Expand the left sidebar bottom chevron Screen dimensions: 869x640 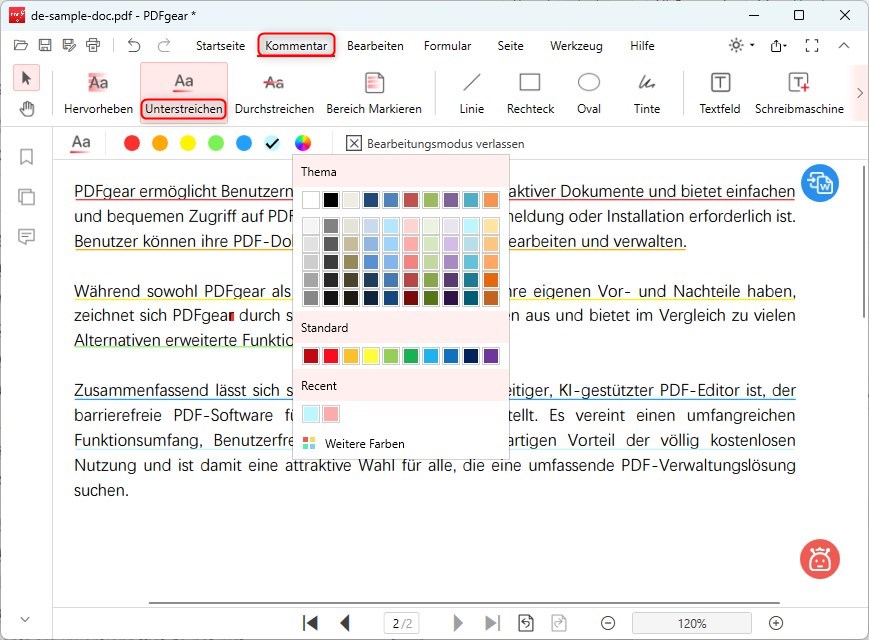(25, 619)
